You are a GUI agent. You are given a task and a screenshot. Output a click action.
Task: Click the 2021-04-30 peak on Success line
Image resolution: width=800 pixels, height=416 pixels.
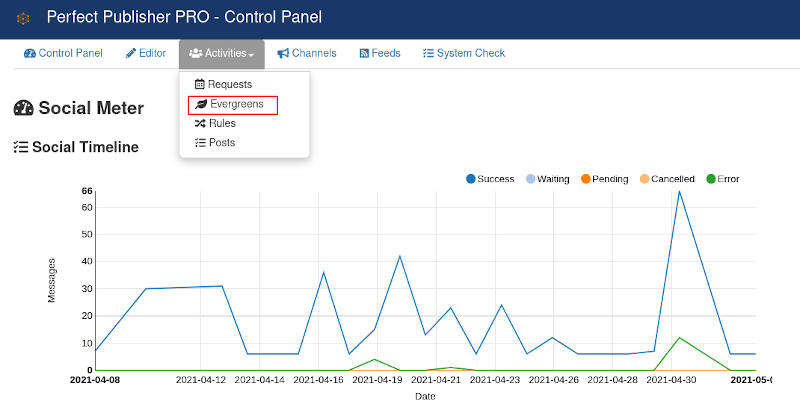[679, 191]
